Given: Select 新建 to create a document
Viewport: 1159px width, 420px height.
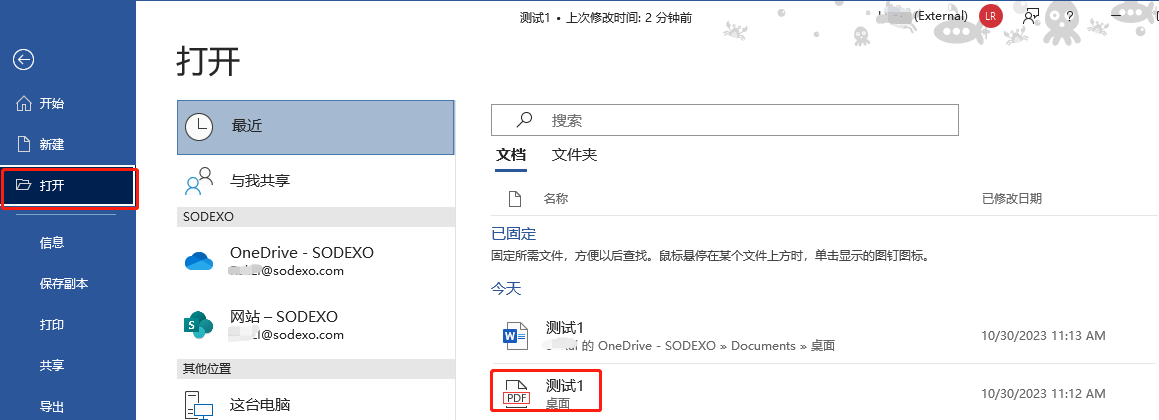Looking at the screenshot, I should [x=68, y=144].
